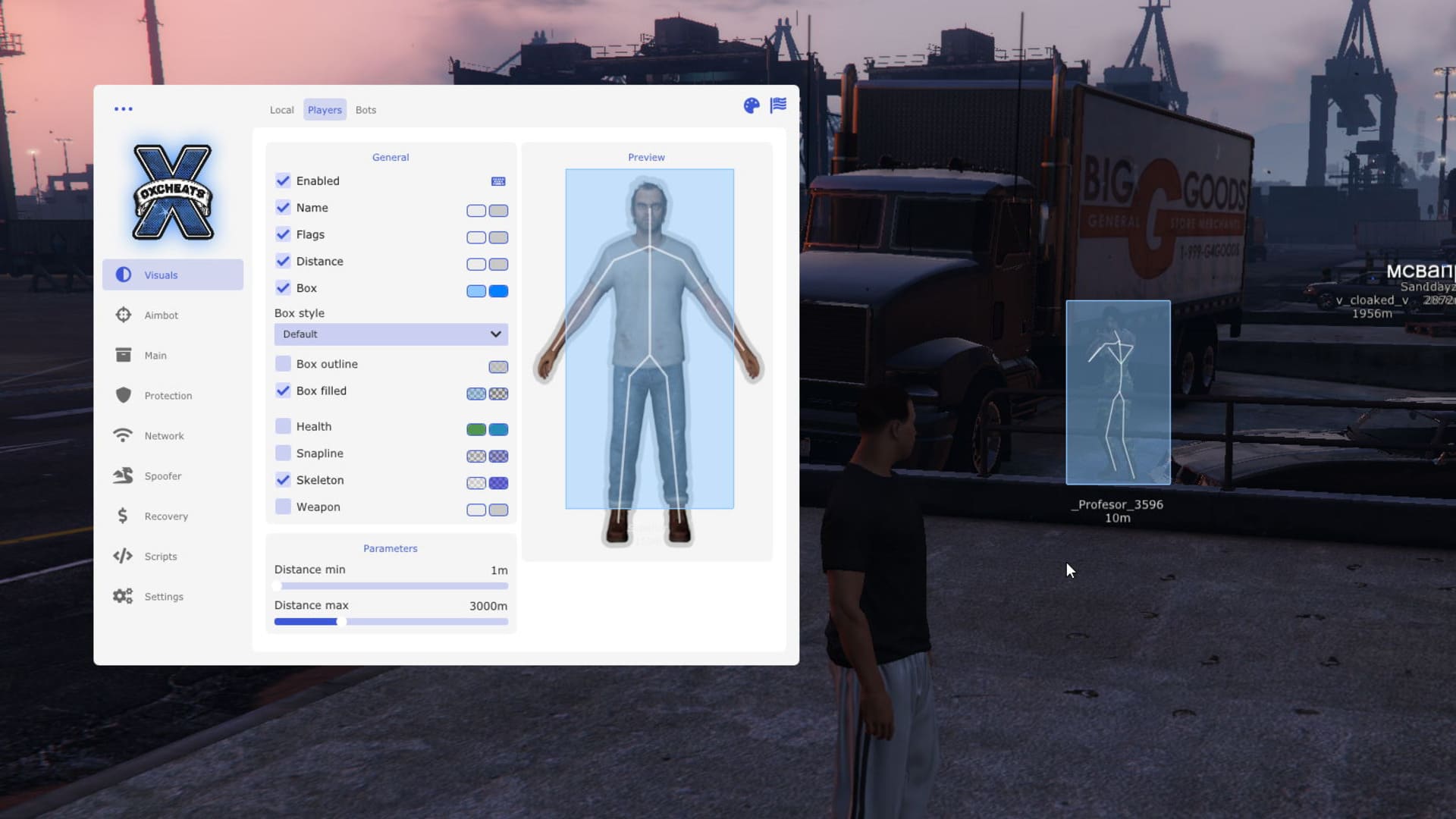The width and height of the screenshot is (1456, 819).
Task: Click the Distance max slider handle
Action: pyautogui.click(x=341, y=622)
